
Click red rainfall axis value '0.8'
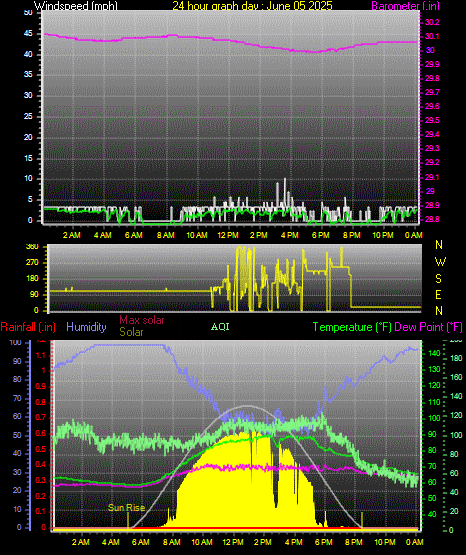pos(41,402)
